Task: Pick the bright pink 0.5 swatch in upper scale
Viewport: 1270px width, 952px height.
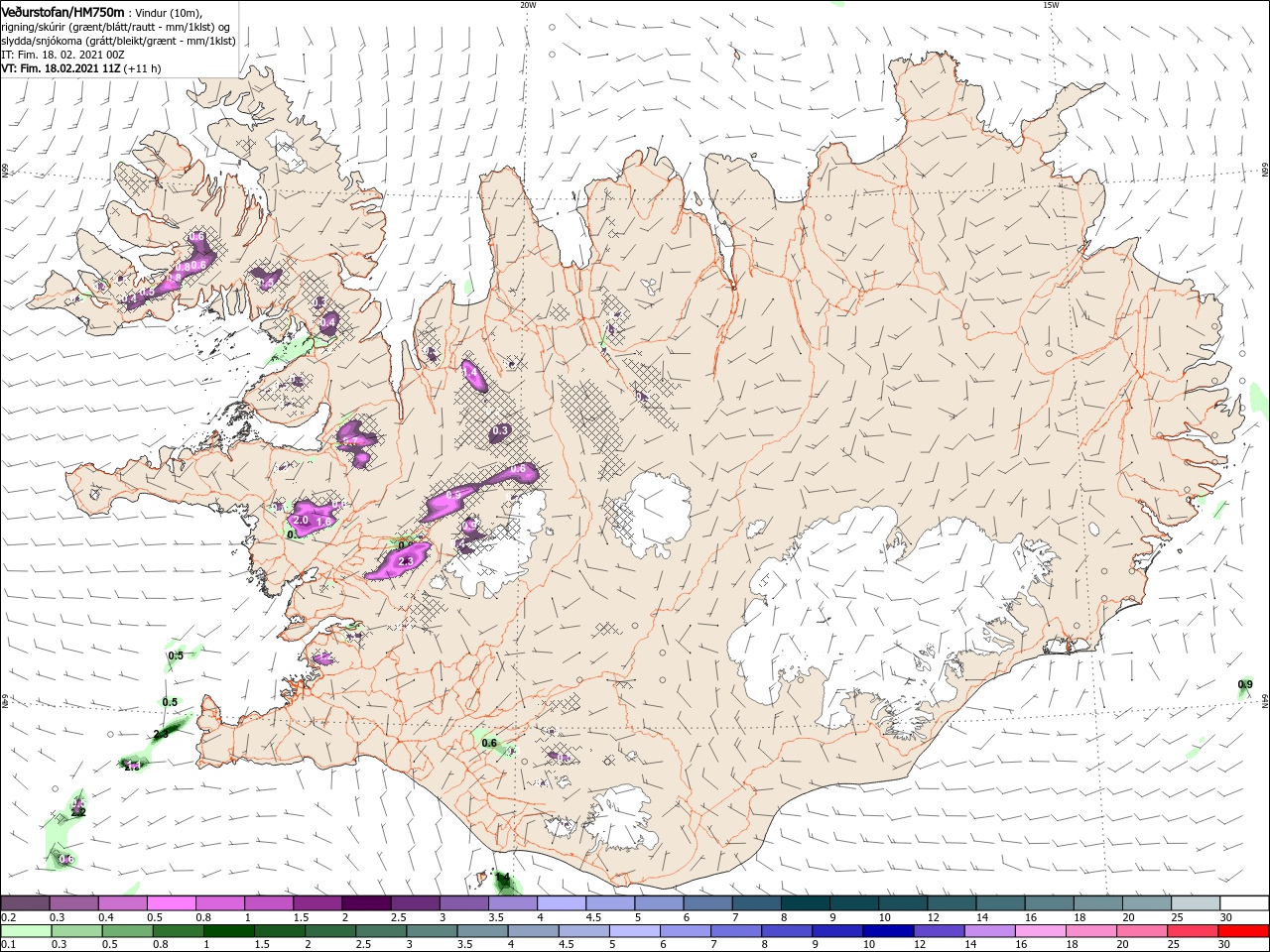Action: (x=171, y=903)
